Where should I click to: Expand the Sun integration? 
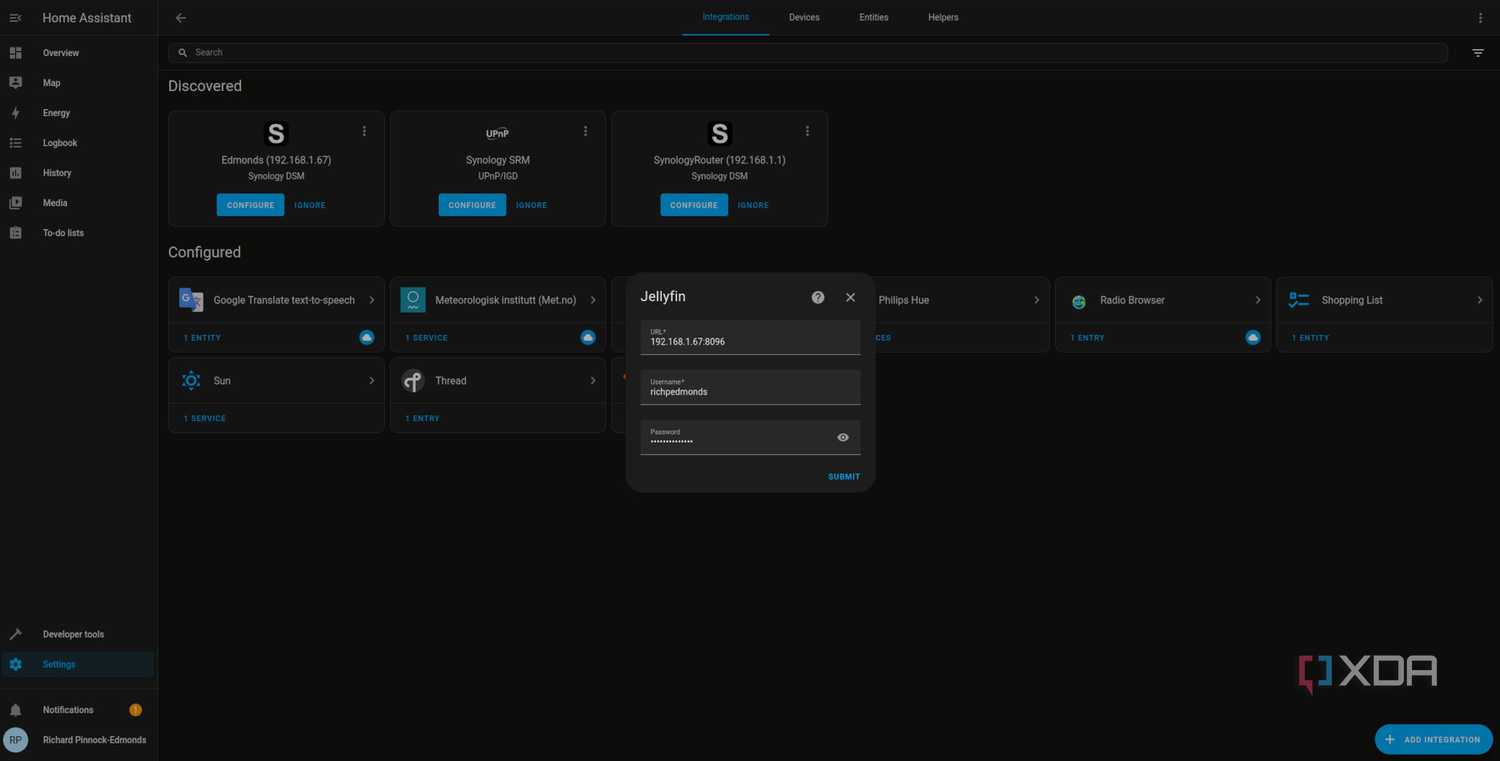(372, 381)
